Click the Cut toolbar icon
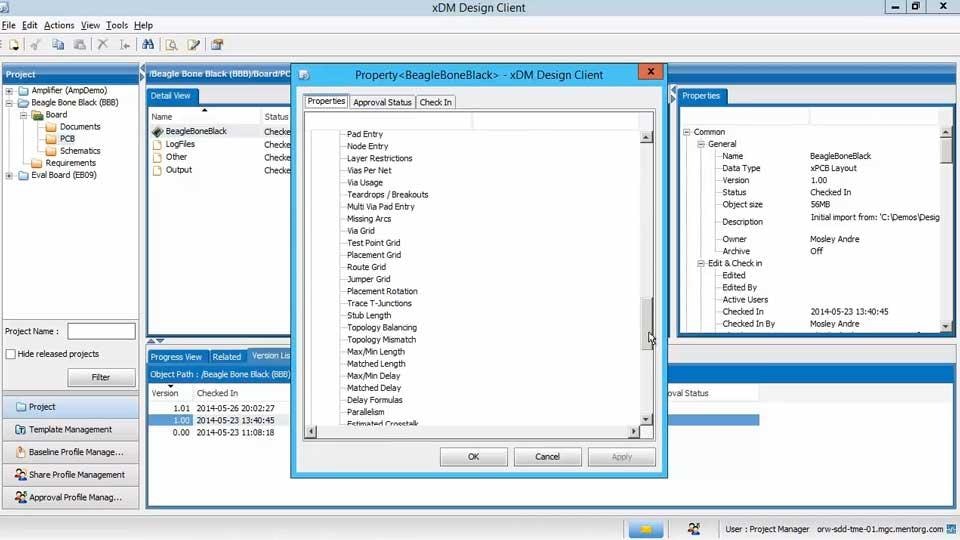This screenshot has width=960, height=540. (36, 45)
